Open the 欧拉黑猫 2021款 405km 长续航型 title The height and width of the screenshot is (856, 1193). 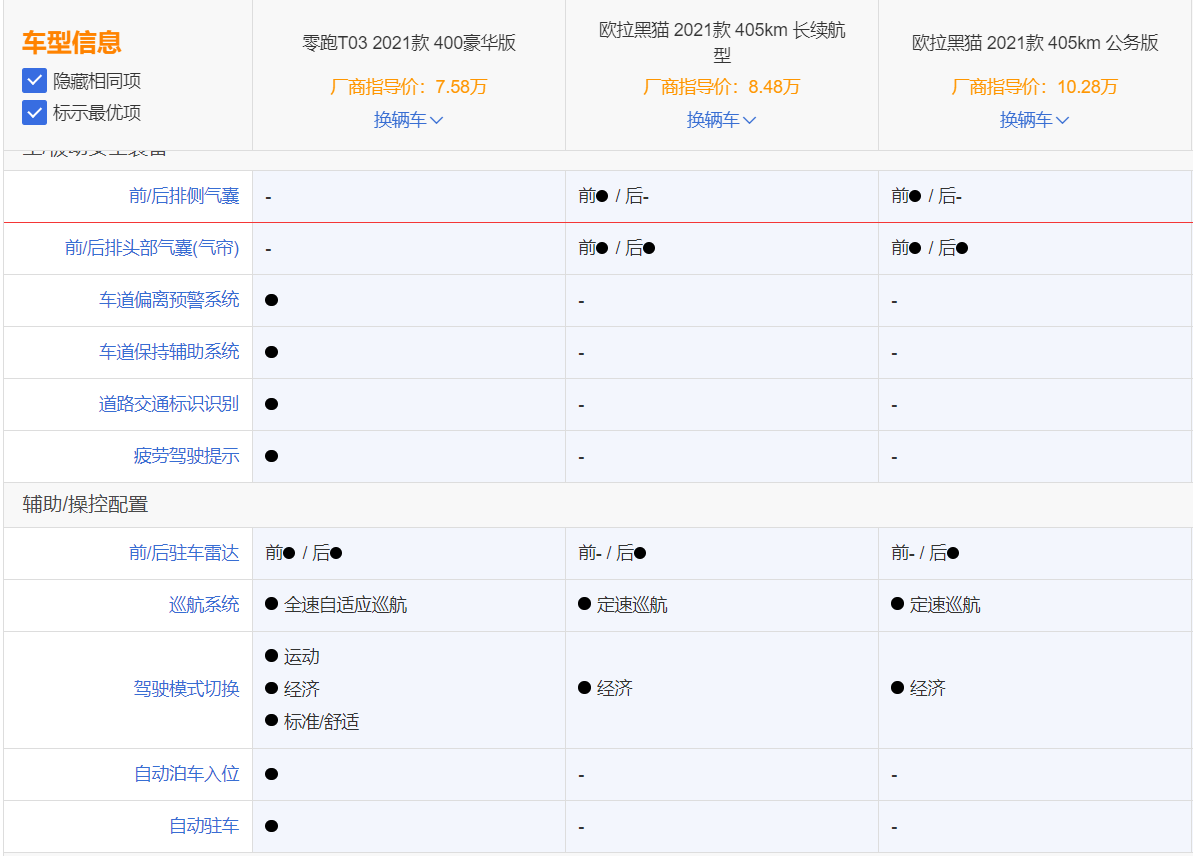click(721, 42)
